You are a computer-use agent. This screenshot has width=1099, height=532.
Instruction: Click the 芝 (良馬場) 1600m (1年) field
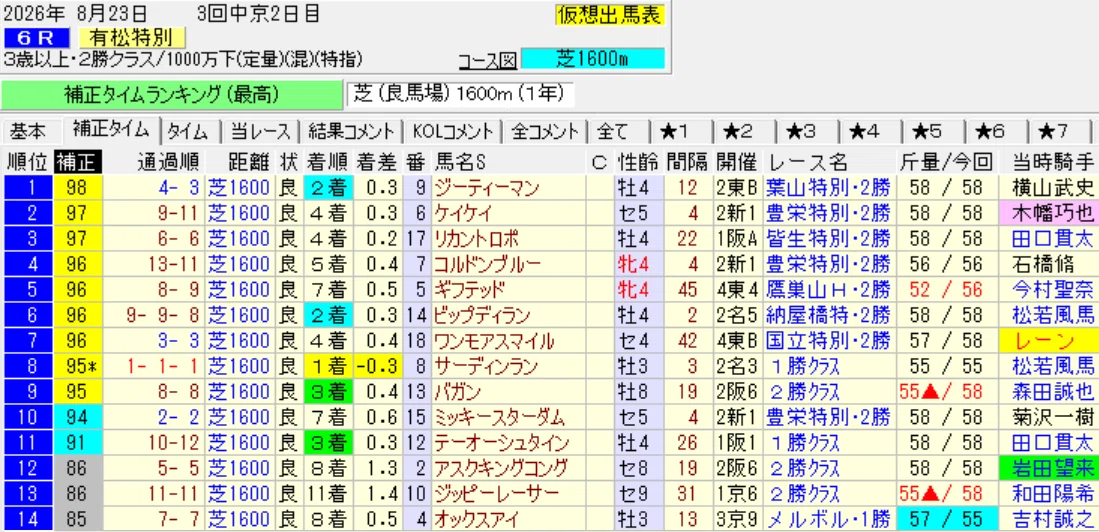click(460, 93)
